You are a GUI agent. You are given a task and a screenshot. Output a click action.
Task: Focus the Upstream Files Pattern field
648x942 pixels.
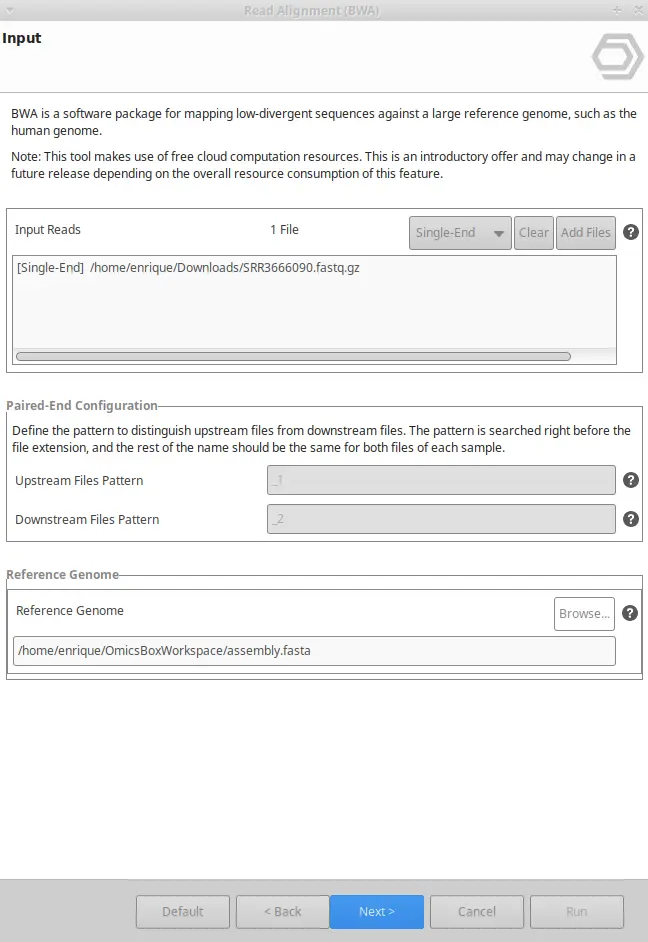[441, 480]
